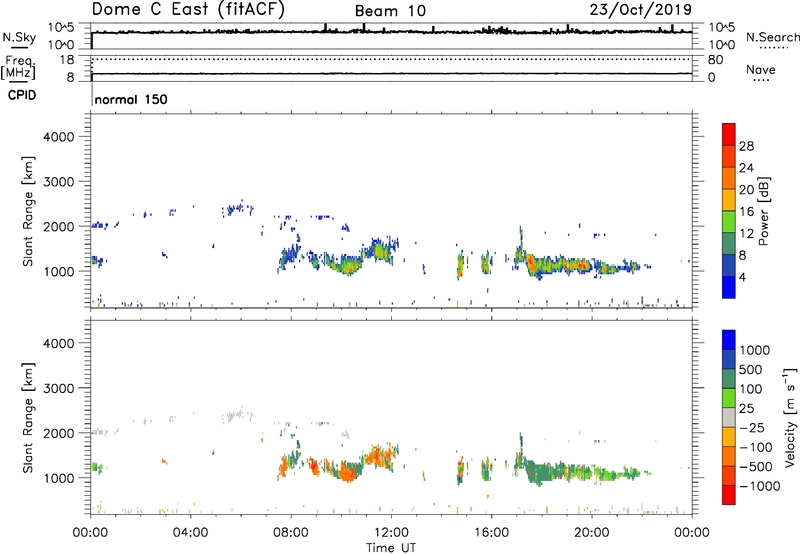800x554 pixels.
Task: Click the green velocity echo band near 18:00 UT
Action: 543,471
